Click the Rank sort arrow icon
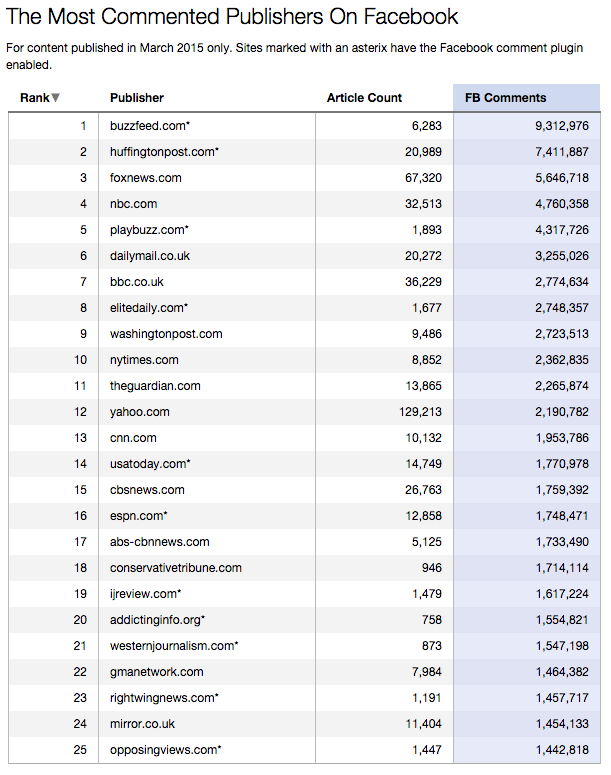This screenshot has width=611, height=775. [x=55, y=97]
